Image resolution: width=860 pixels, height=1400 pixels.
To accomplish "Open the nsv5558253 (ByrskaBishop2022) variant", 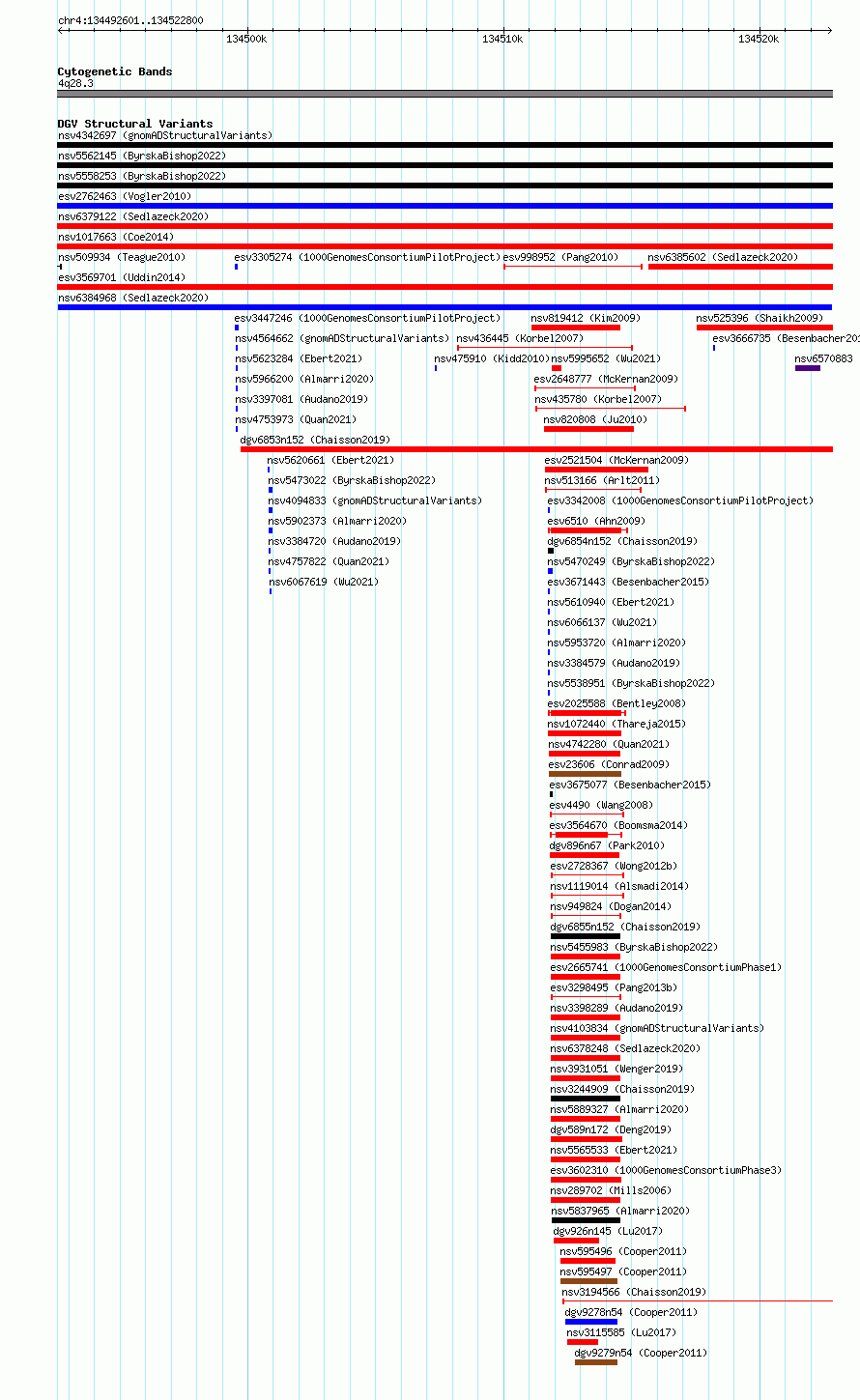I will pyautogui.click(x=142, y=177).
